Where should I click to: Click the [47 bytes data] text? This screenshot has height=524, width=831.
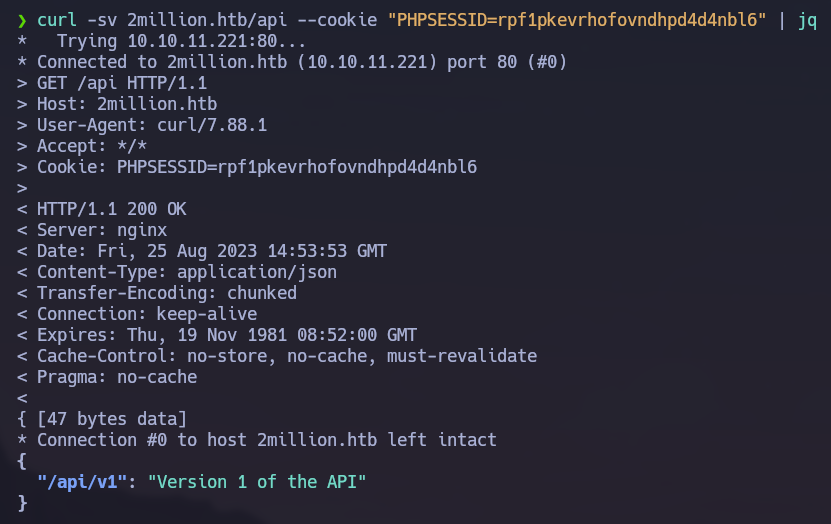coord(112,419)
